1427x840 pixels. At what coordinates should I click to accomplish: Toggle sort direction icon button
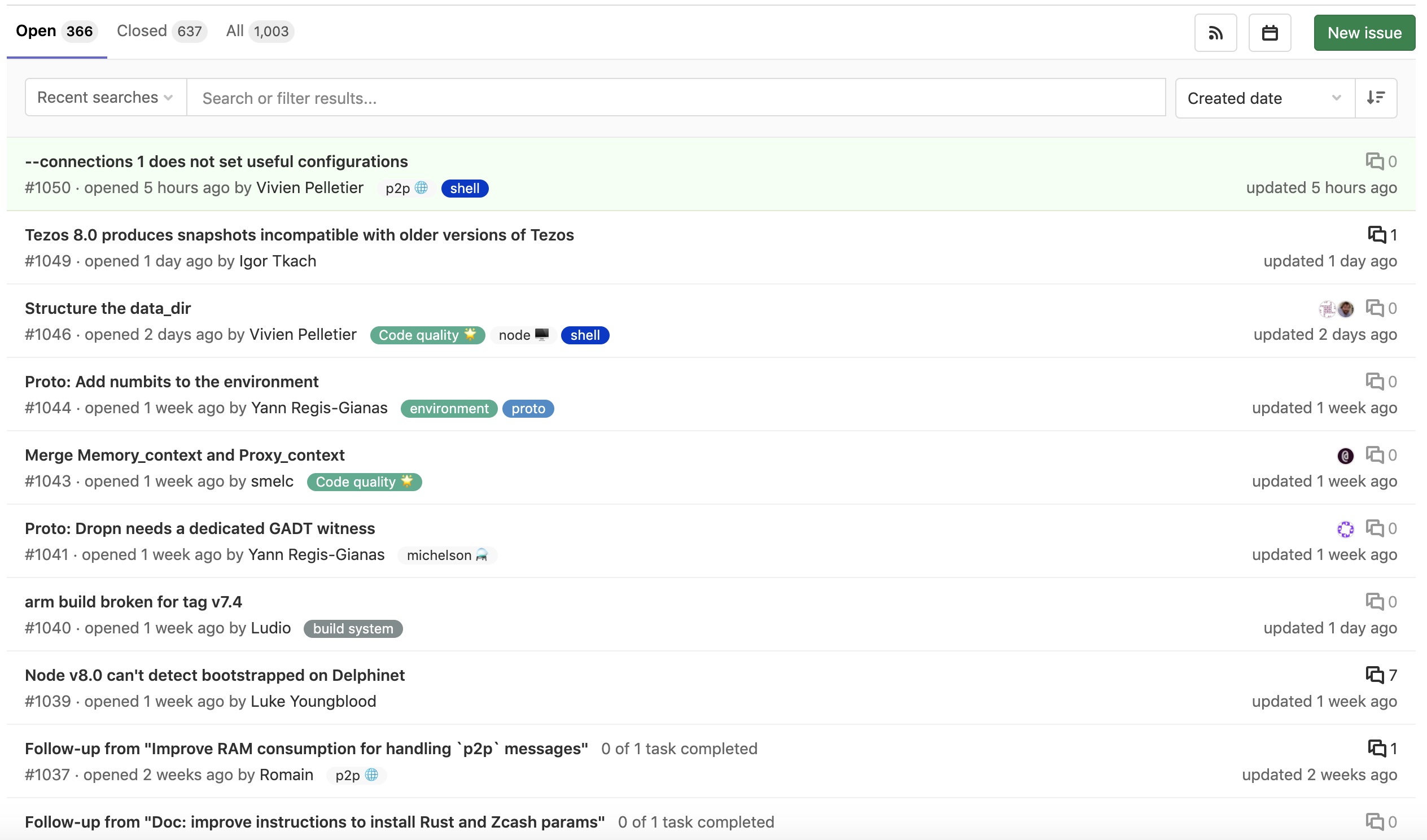pyautogui.click(x=1376, y=98)
